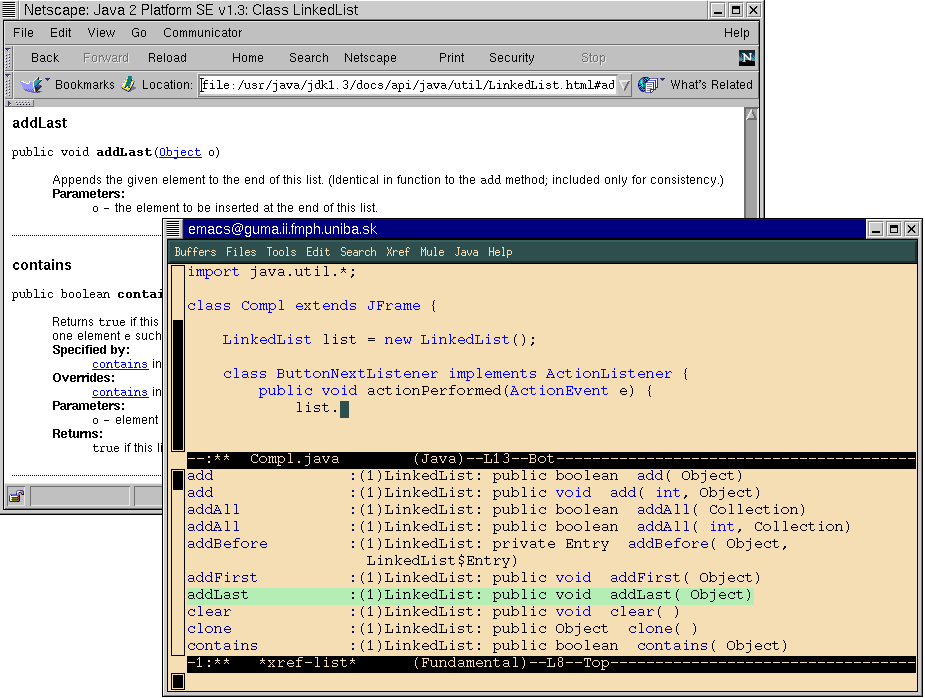Click Netscape scrollbar up arrow
This screenshot has width=925, height=698.
tap(751, 115)
